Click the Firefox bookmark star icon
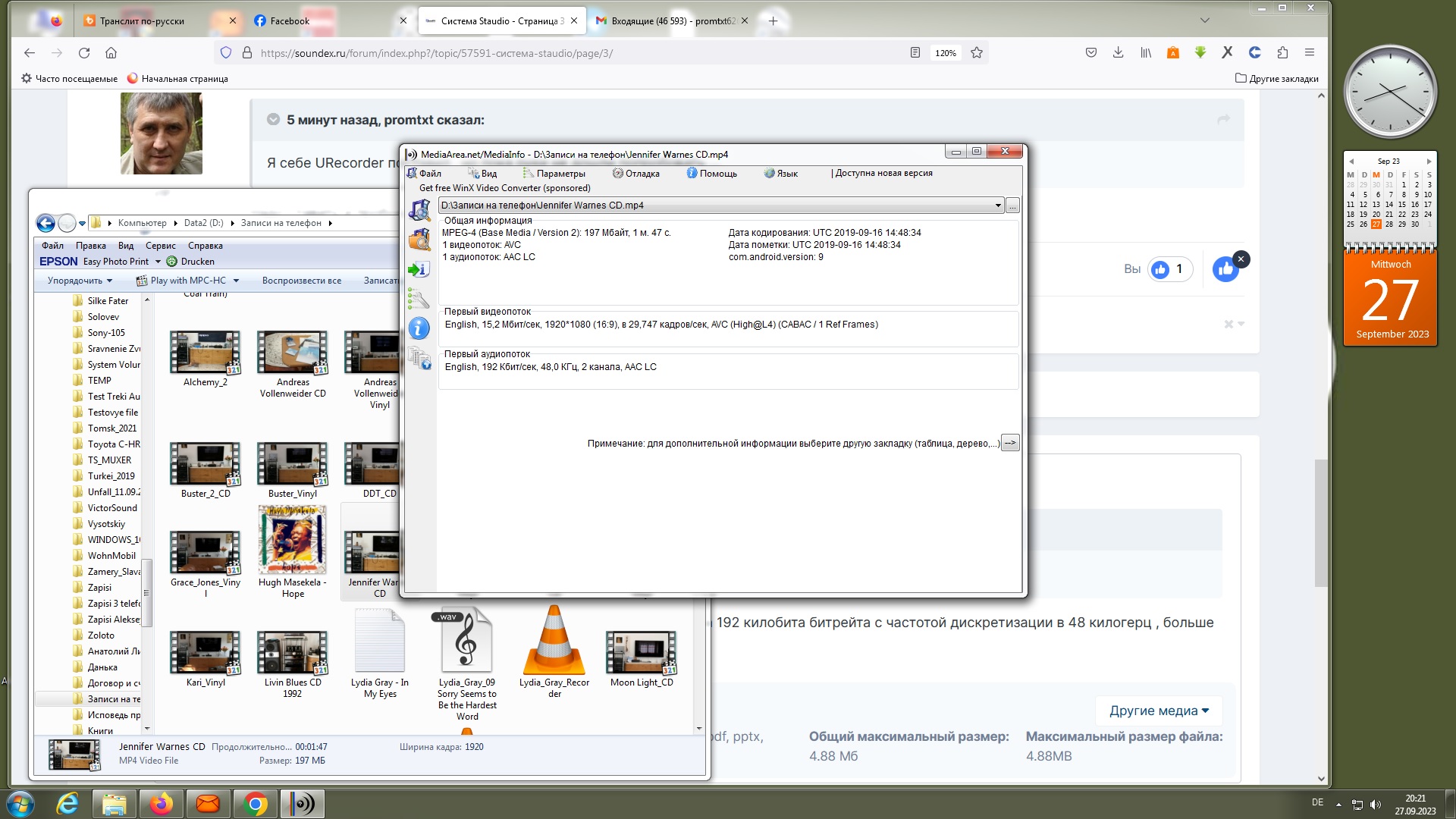 (977, 53)
